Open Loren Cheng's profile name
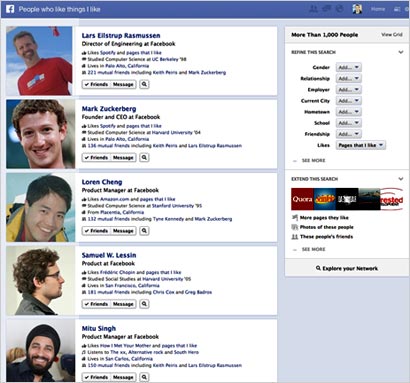The height and width of the screenshot is (383, 410). coord(102,182)
